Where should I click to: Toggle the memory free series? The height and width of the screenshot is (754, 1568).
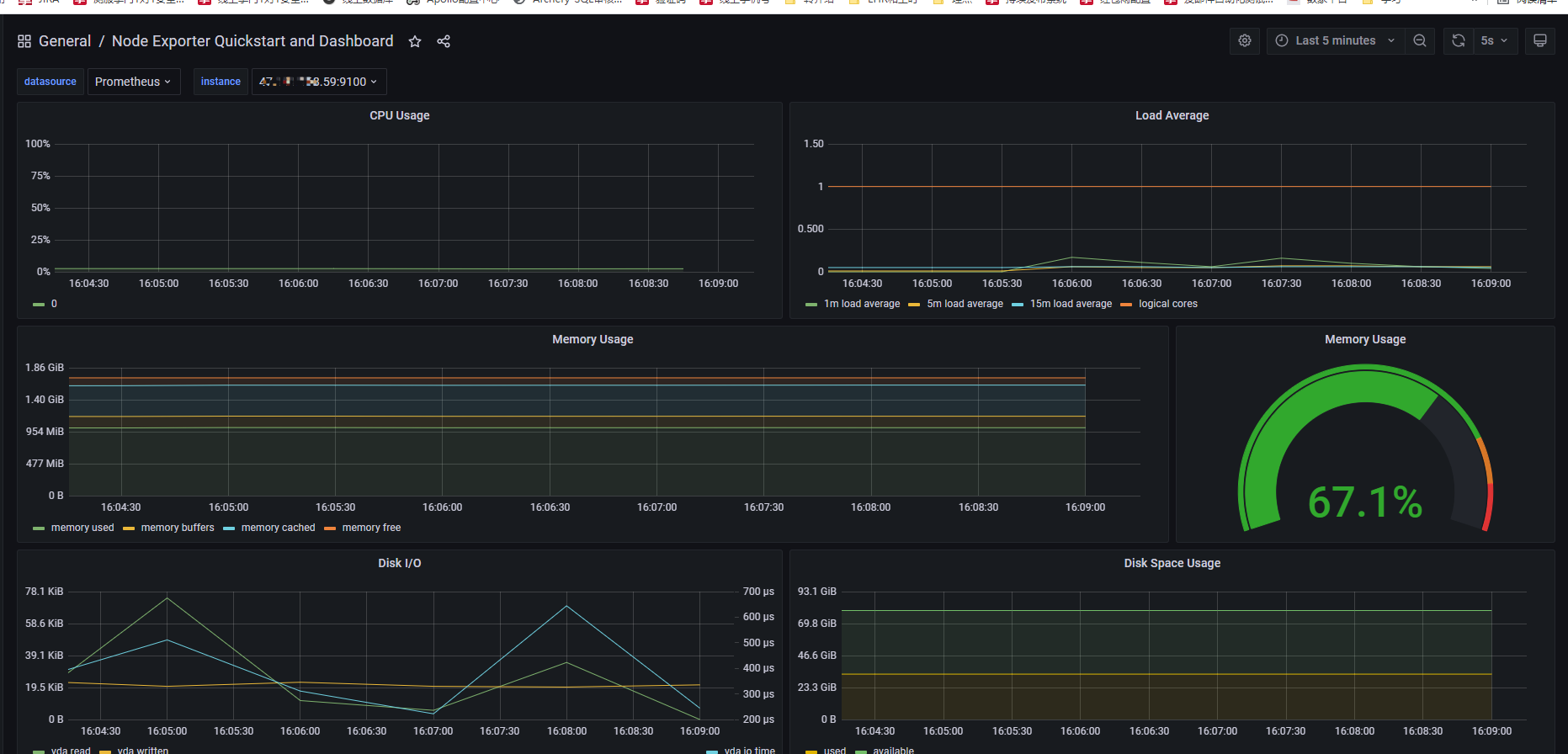[x=371, y=528]
